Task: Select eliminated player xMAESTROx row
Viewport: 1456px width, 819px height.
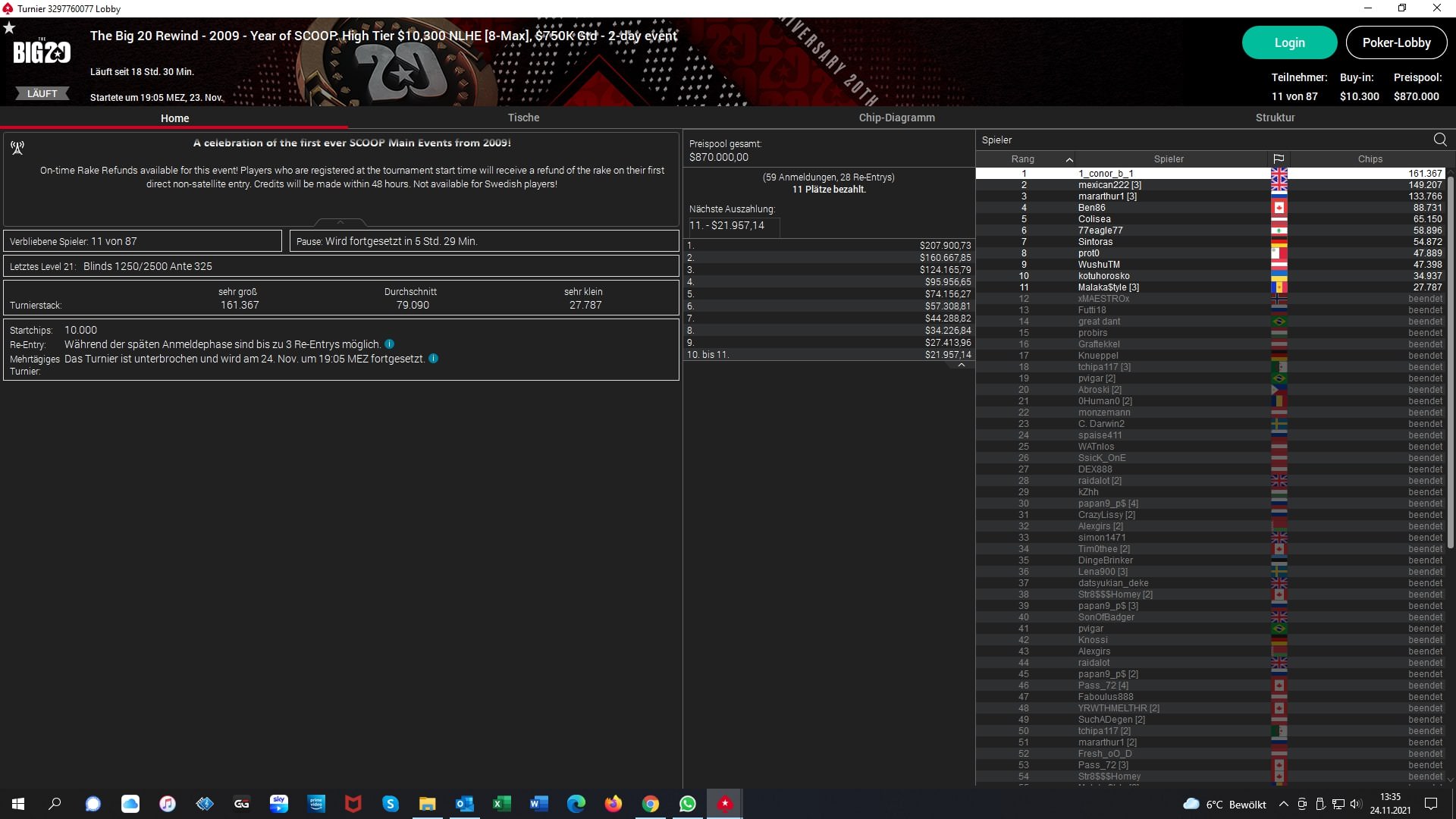Action: (x=1210, y=299)
